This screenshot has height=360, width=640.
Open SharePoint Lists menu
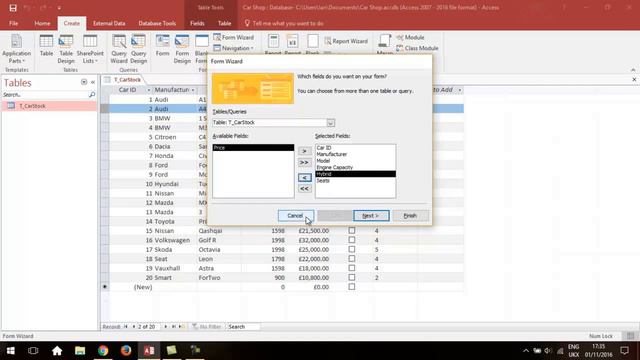click(90, 49)
